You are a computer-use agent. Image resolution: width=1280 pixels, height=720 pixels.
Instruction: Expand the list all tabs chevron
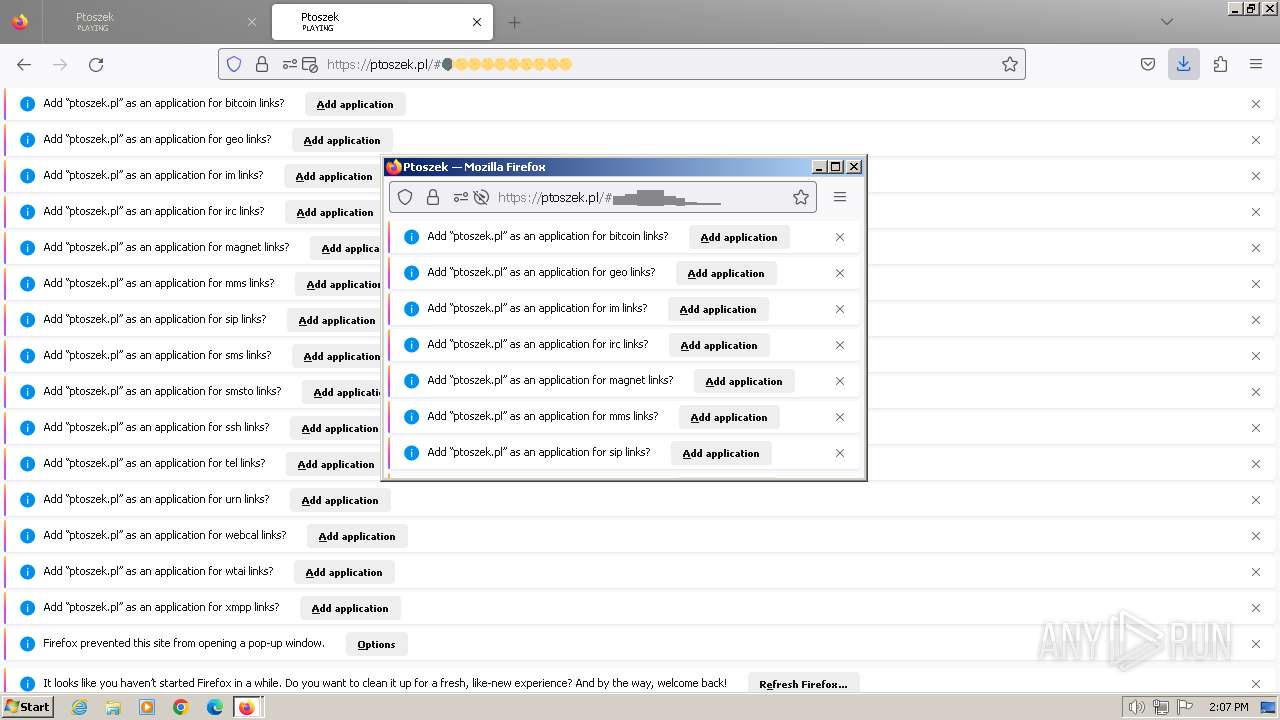point(1167,22)
